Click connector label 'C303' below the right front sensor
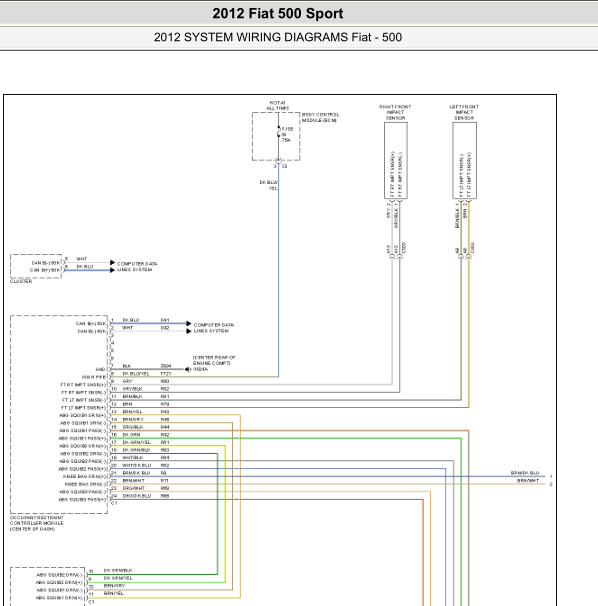598x606 pixels. coord(404,248)
